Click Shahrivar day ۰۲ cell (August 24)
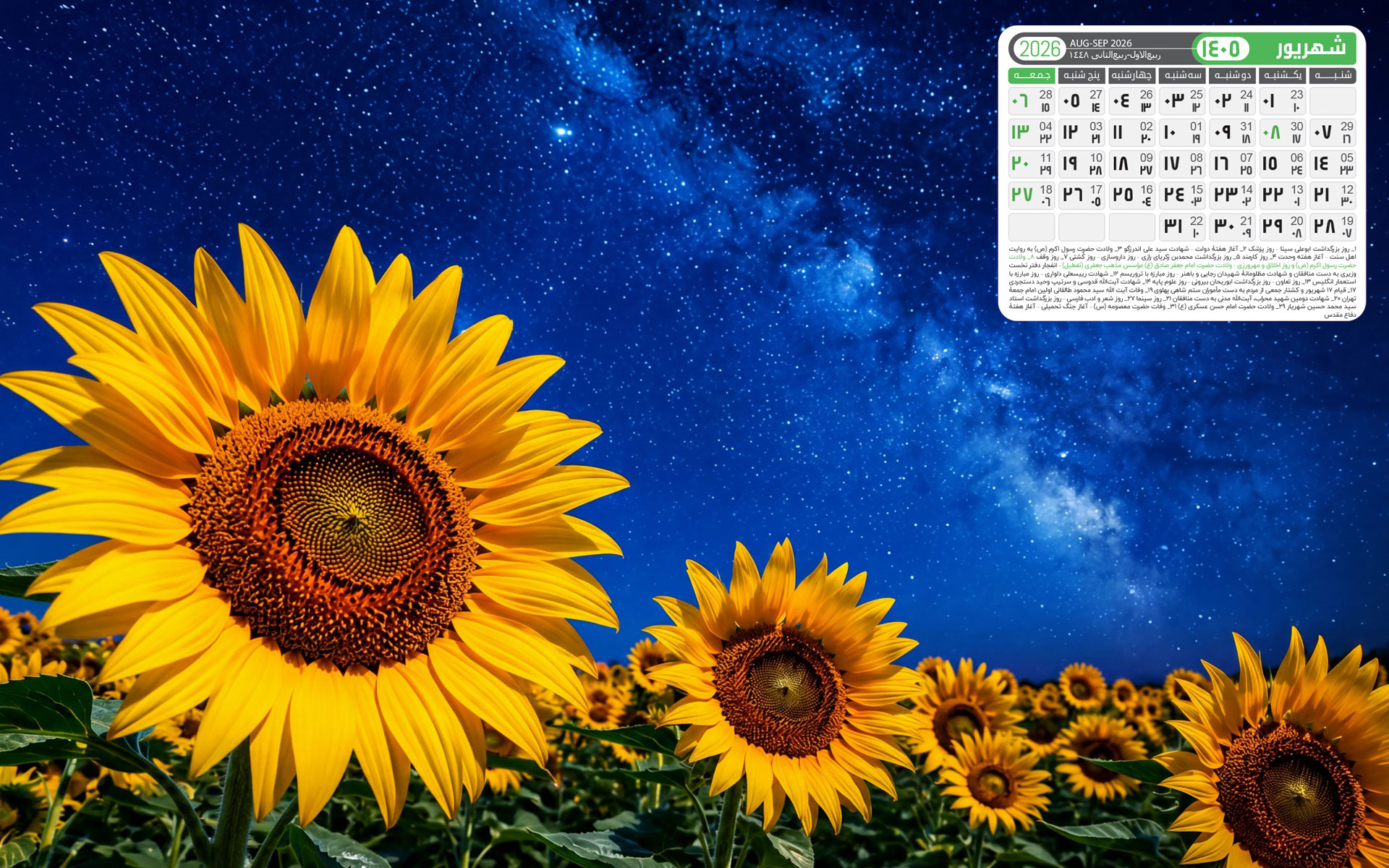 click(1232, 101)
